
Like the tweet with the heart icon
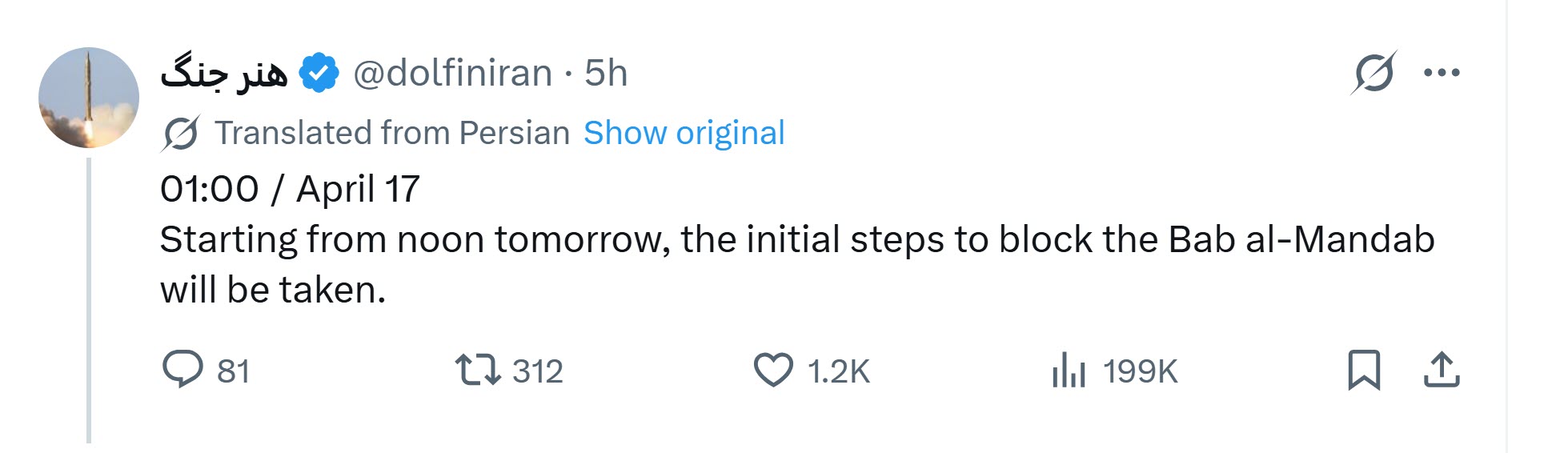[x=773, y=370]
